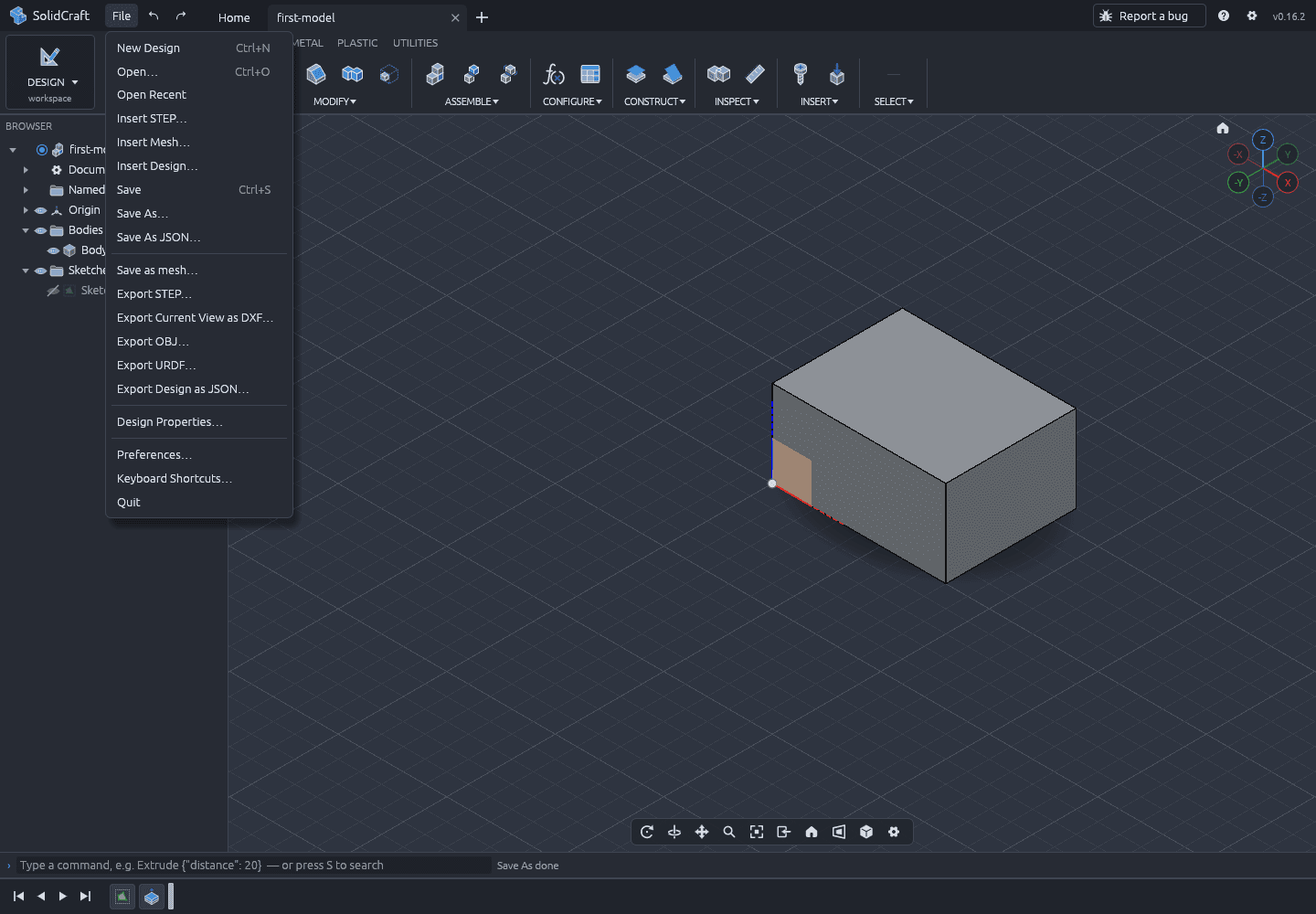
Task: Click the measure ruler icon in Inspect
Action: coord(755,74)
